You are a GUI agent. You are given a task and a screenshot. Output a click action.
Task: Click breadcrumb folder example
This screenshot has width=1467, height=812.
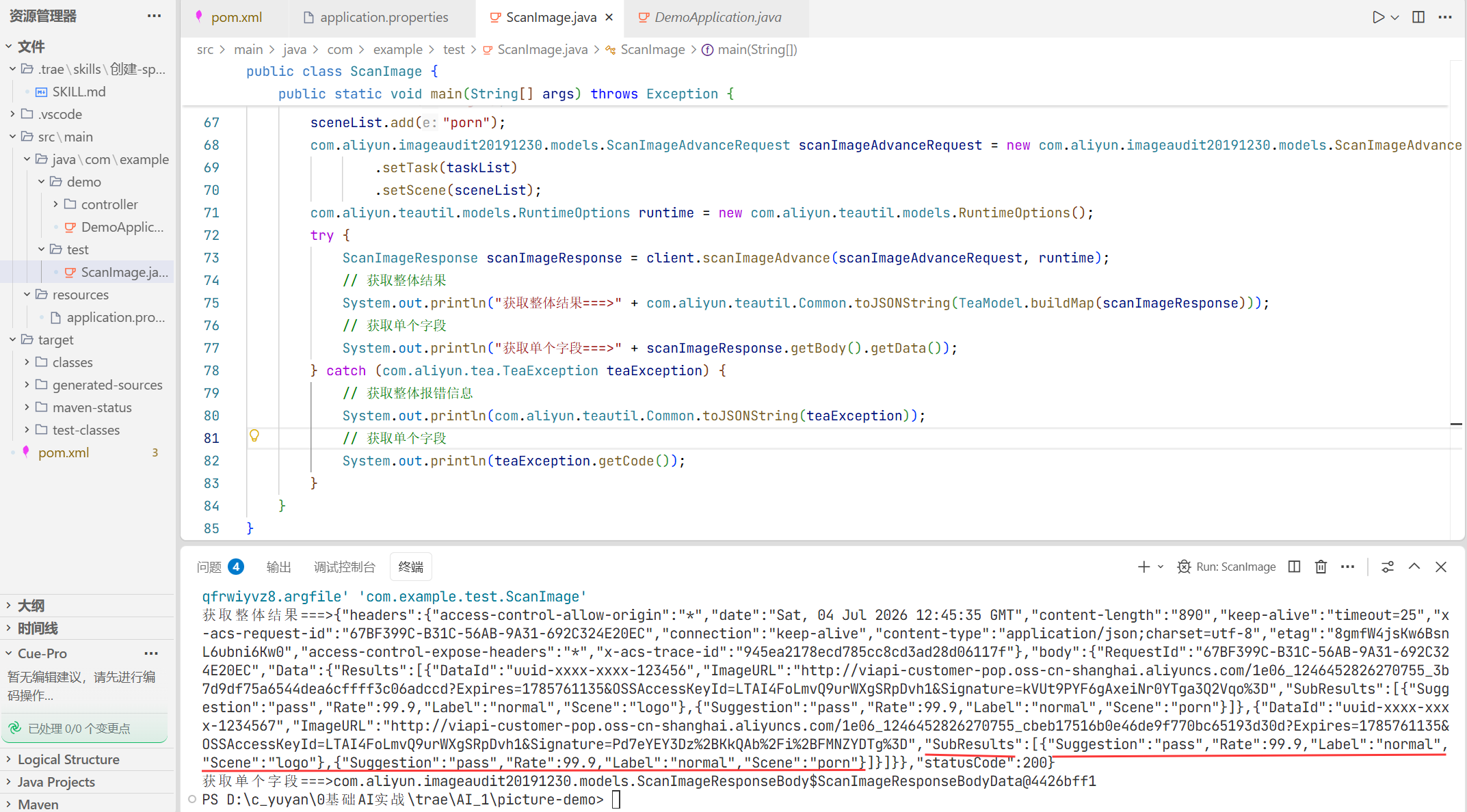(397, 49)
